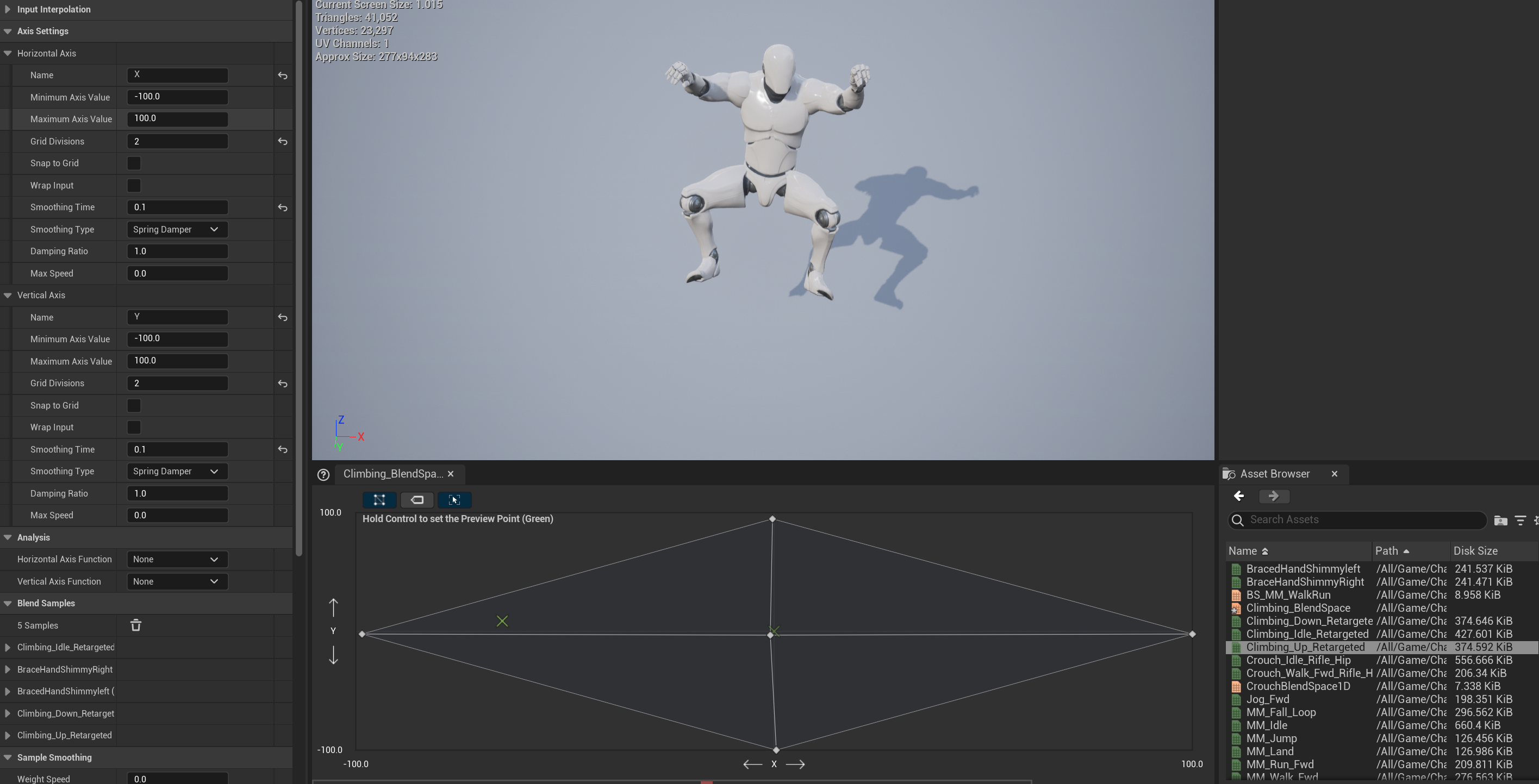Toggle the triangulation display button
Viewport: 1539px width, 784px height.
tap(379, 500)
